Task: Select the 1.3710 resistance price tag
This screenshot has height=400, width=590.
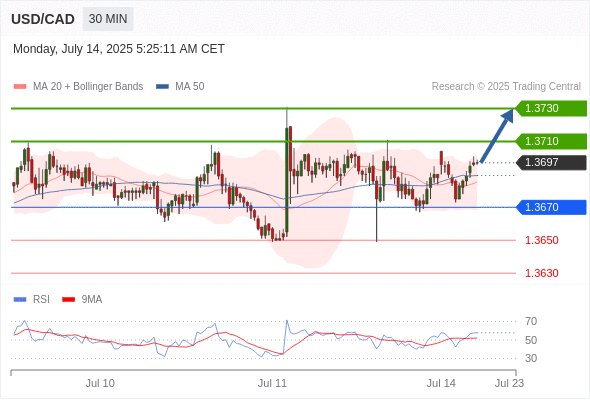Action: [x=551, y=141]
